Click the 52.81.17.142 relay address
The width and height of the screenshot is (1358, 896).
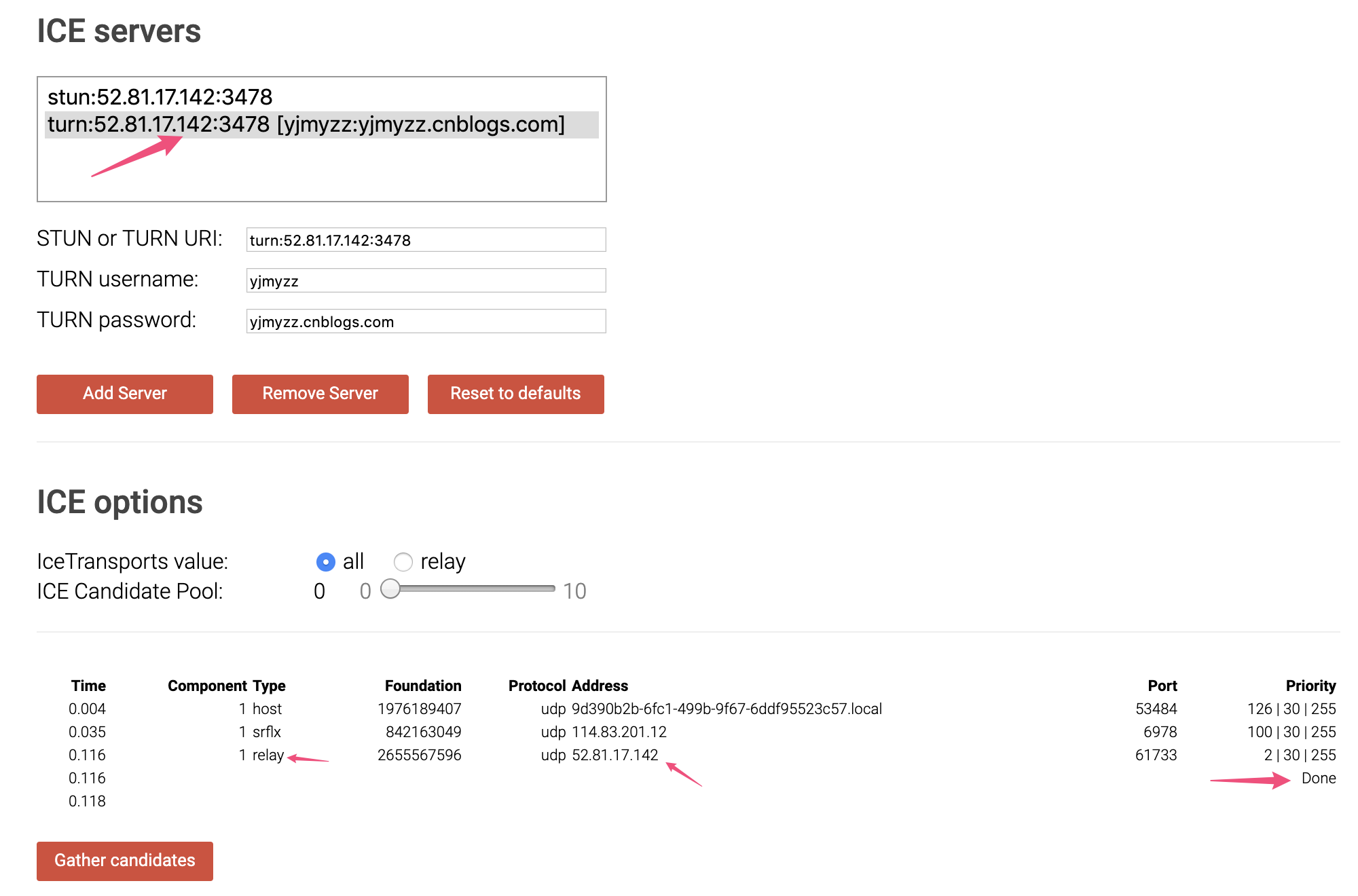tap(615, 755)
